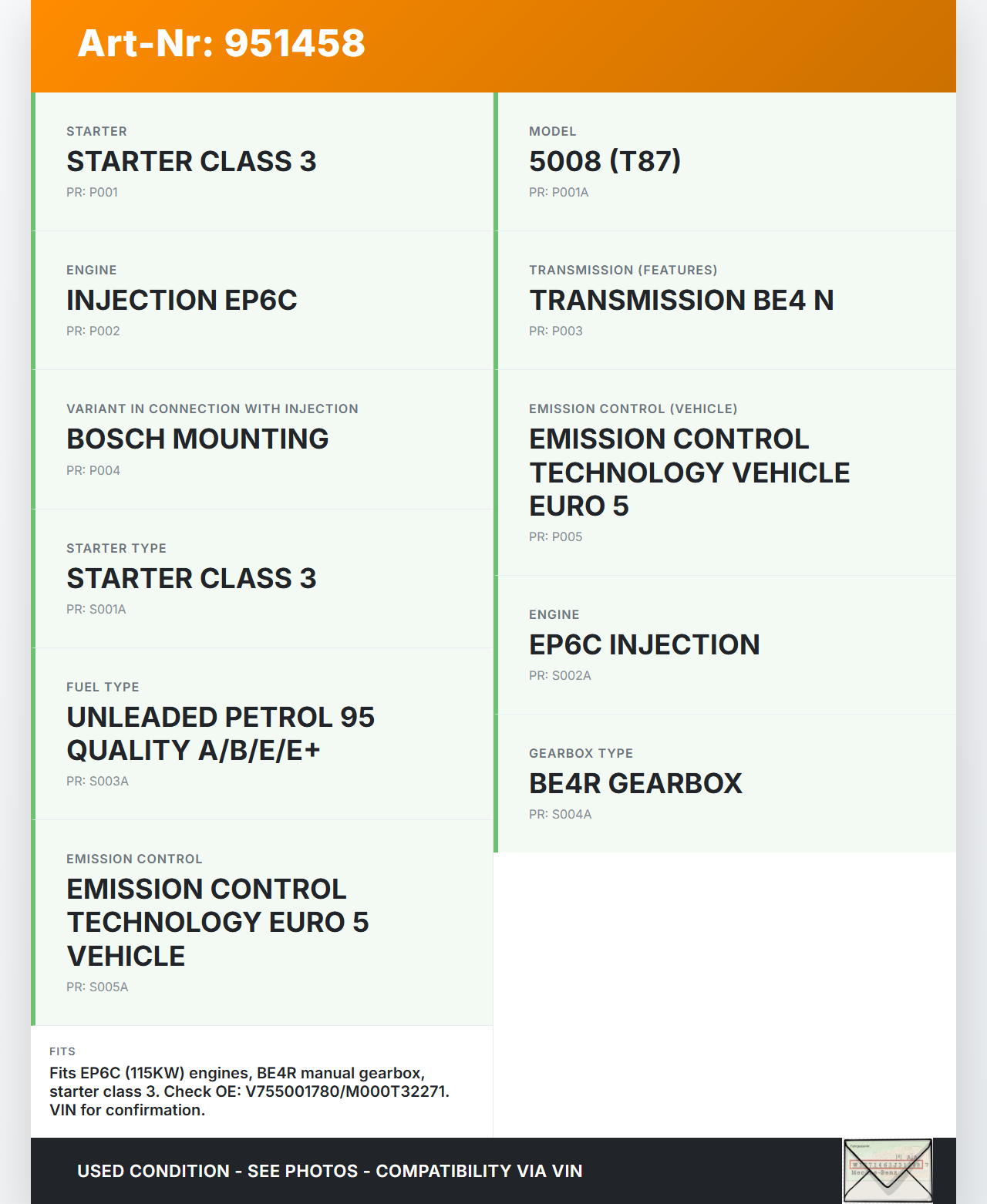The height and width of the screenshot is (1204, 987).
Task: Click the EP6C INJECTION engine entry
Action: pyautogui.click(x=644, y=644)
